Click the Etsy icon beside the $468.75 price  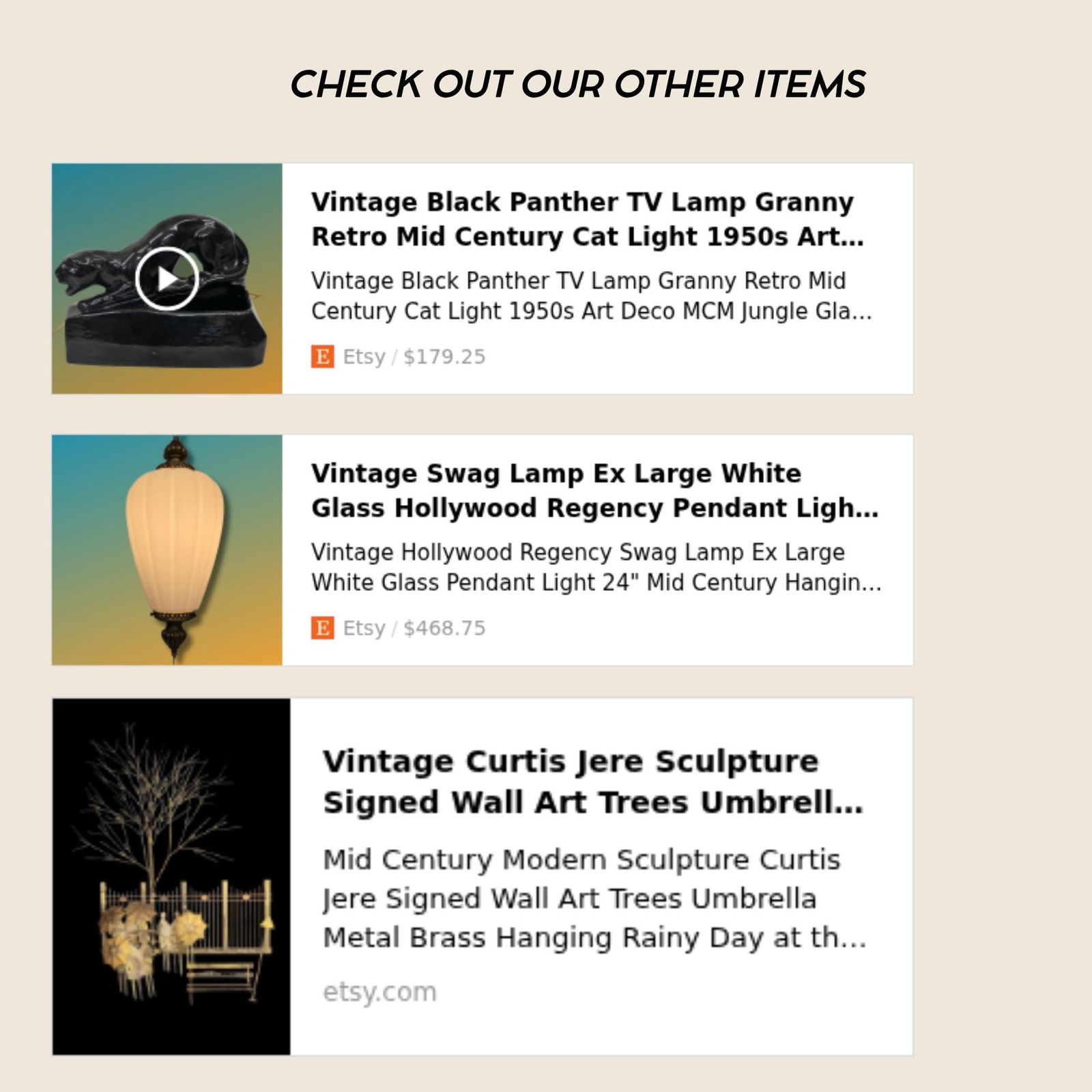pos(322,628)
